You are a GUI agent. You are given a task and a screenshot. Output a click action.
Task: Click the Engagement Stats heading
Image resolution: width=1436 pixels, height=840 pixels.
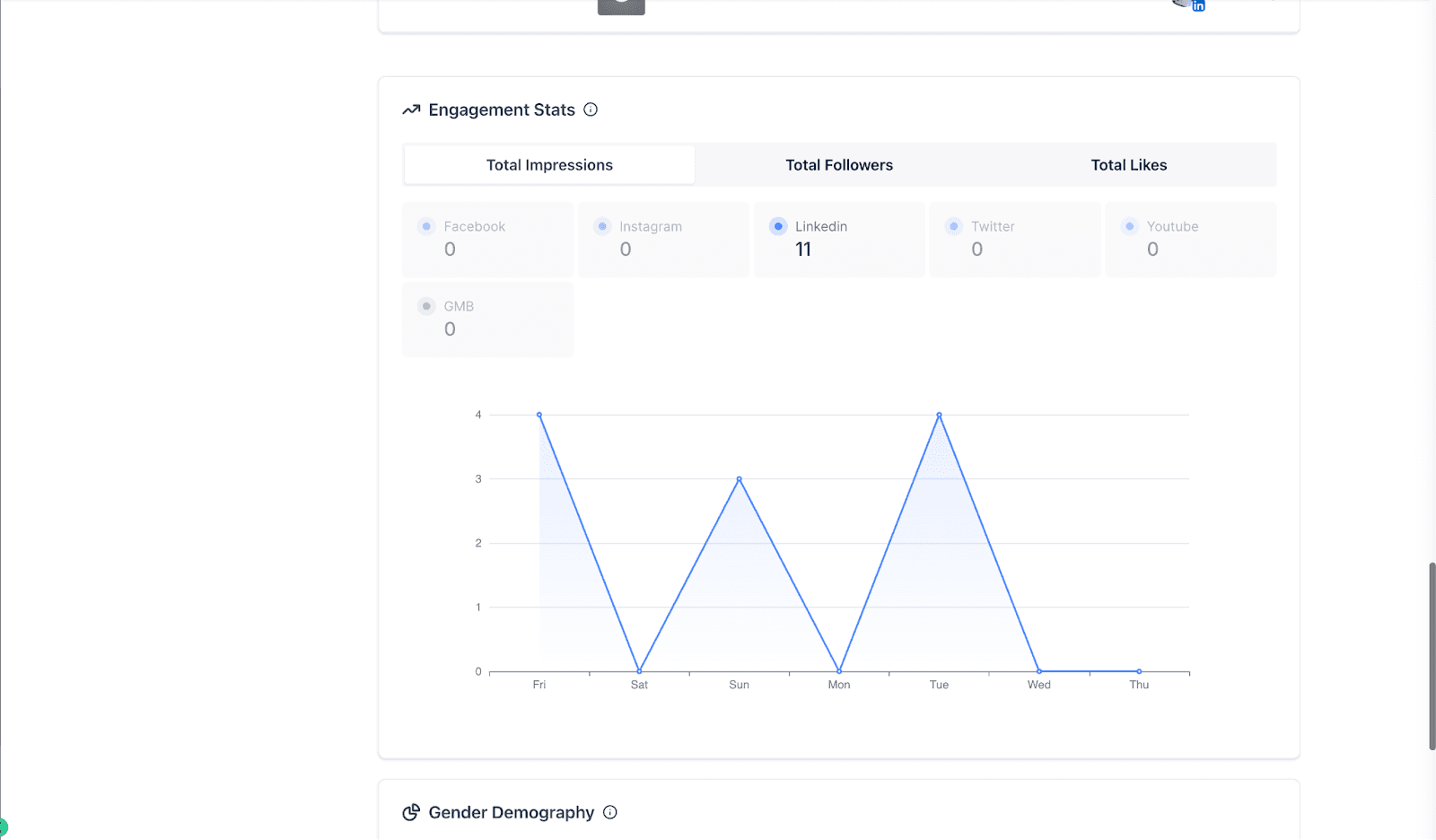(502, 109)
